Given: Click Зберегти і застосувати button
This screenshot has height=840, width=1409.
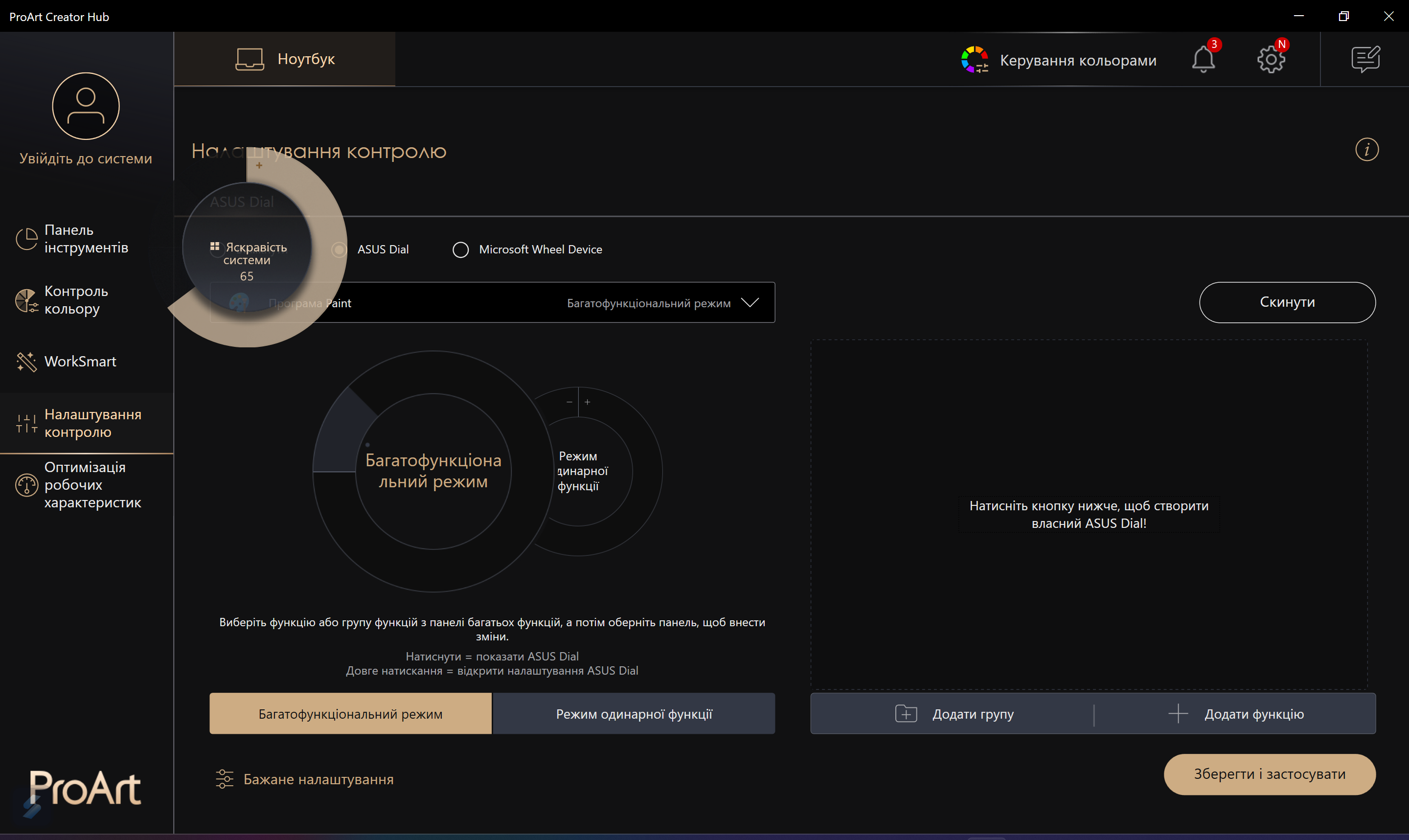Looking at the screenshot, I should click(1269, 774).
